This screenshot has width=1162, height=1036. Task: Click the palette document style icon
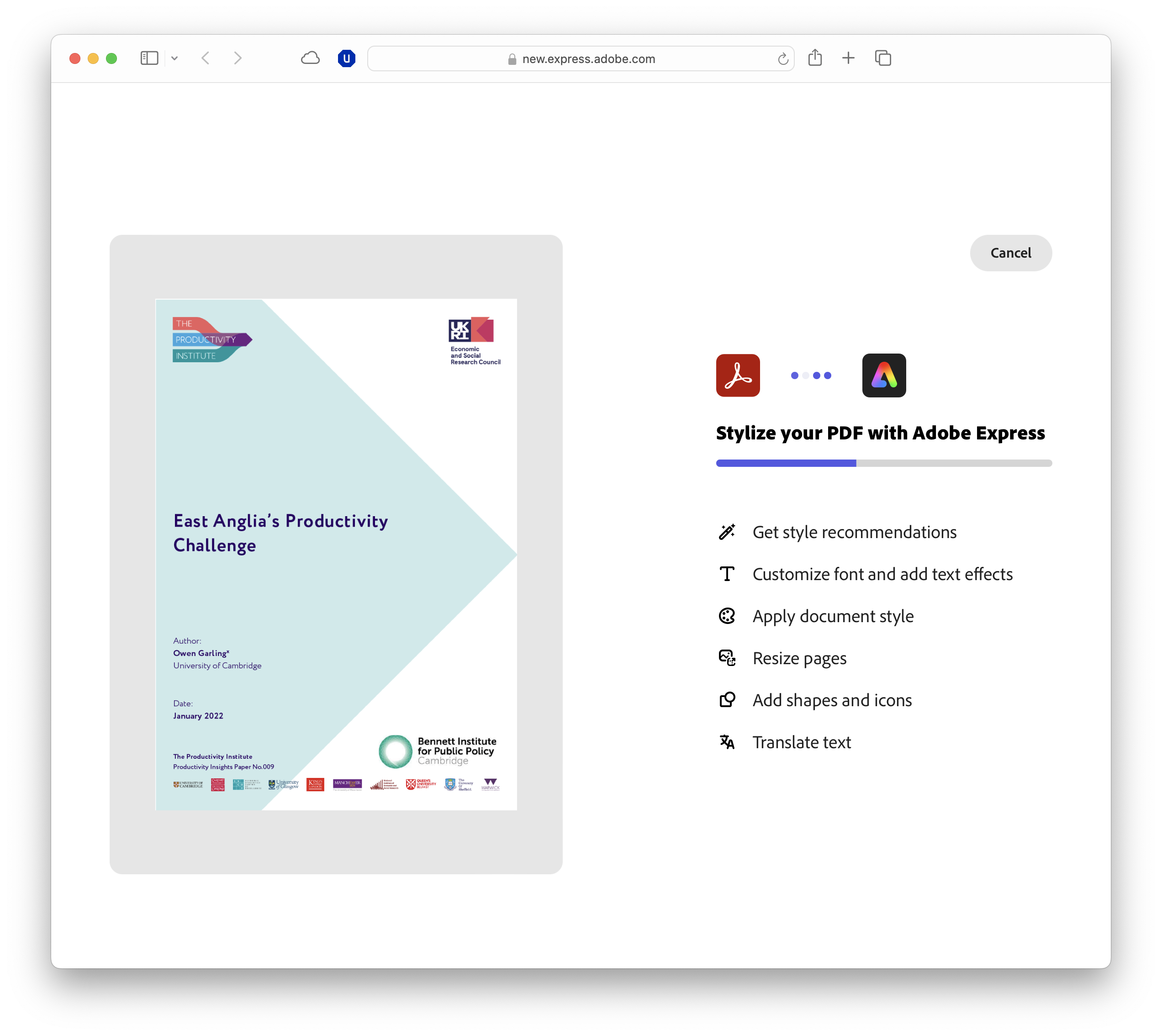[727, 616]
